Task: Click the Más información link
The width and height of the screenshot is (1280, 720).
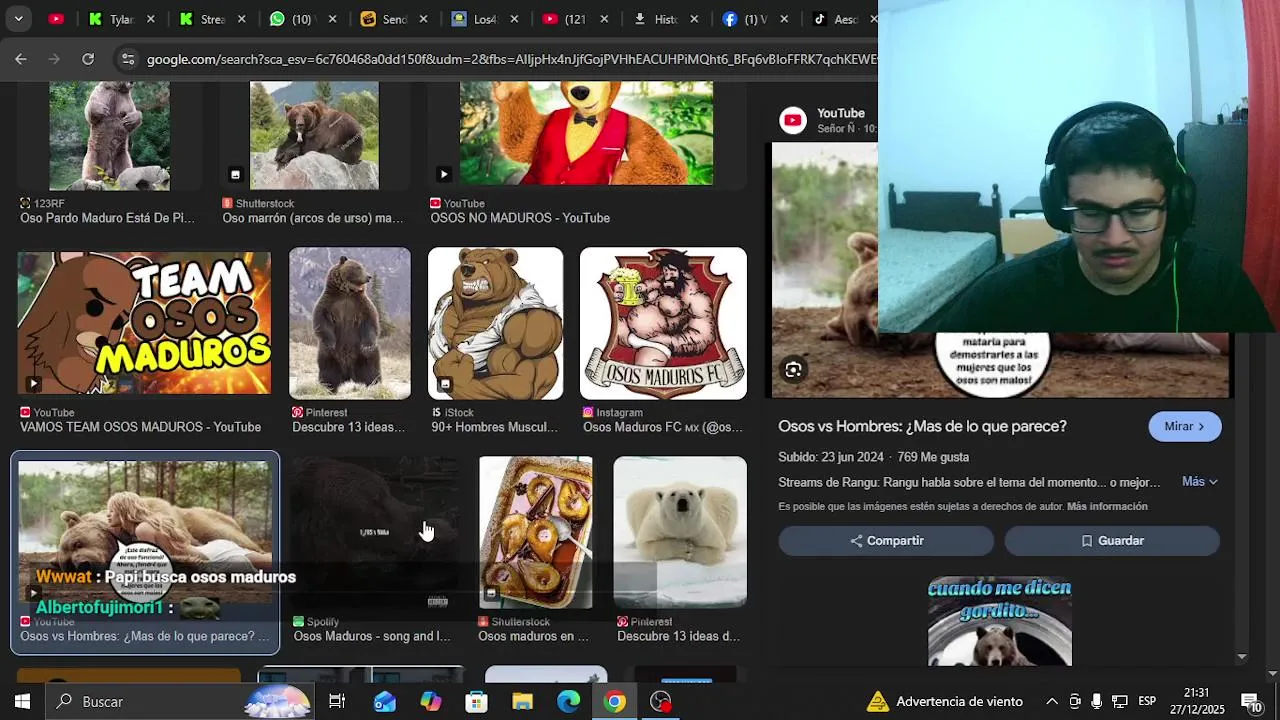Action: 1107,507
